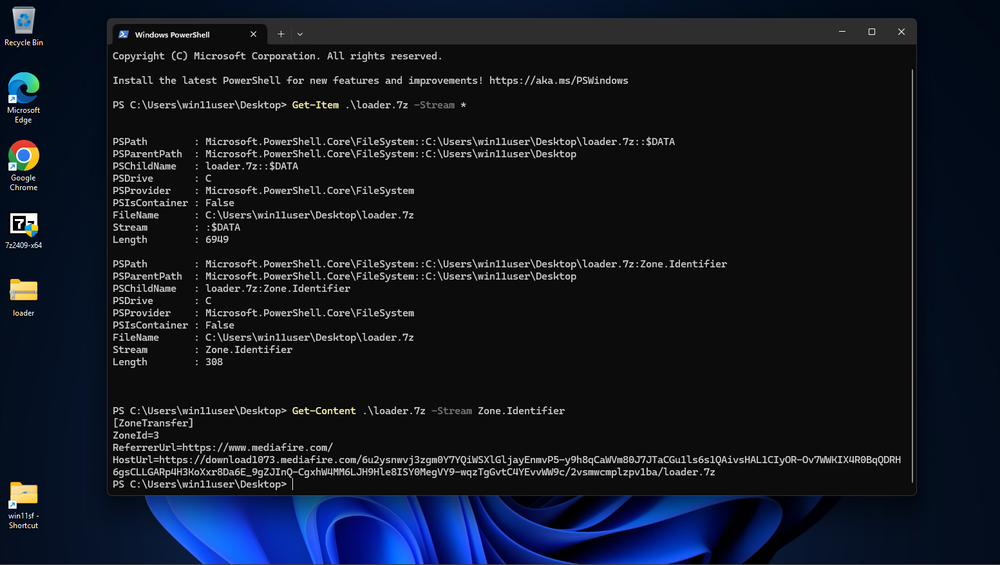Maximize the Terminal window
1000x565 pixels.
[x=872, y=32]
